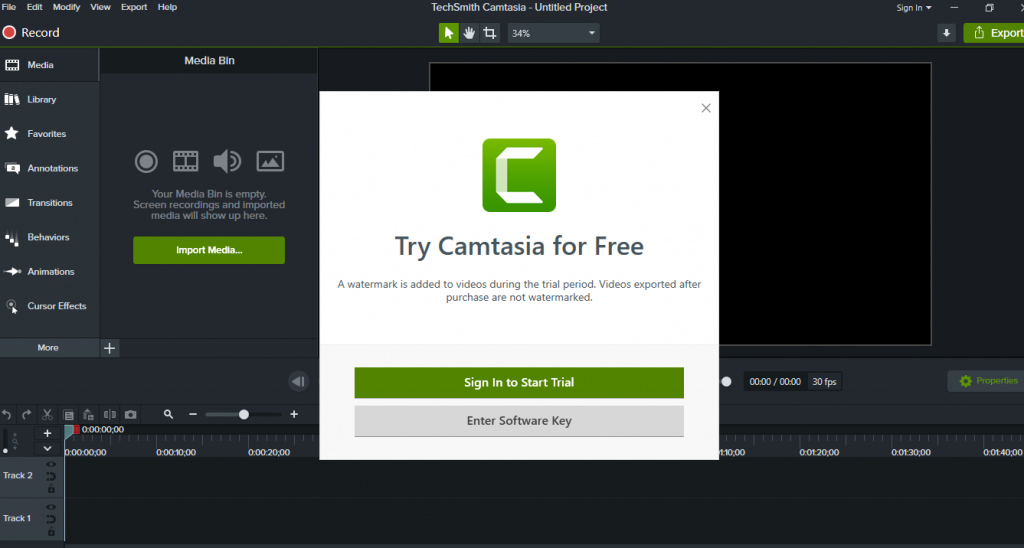Open the Annotations panel
1024x548 pixels.
(49, 168)
